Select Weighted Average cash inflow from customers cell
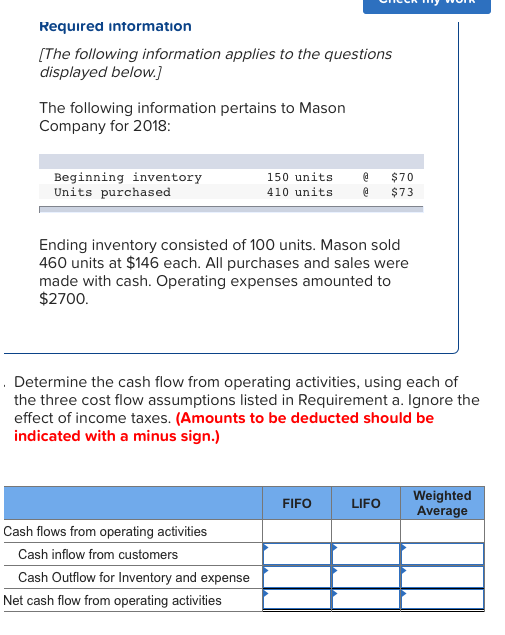The image size is (505, 635). point(442,554)
